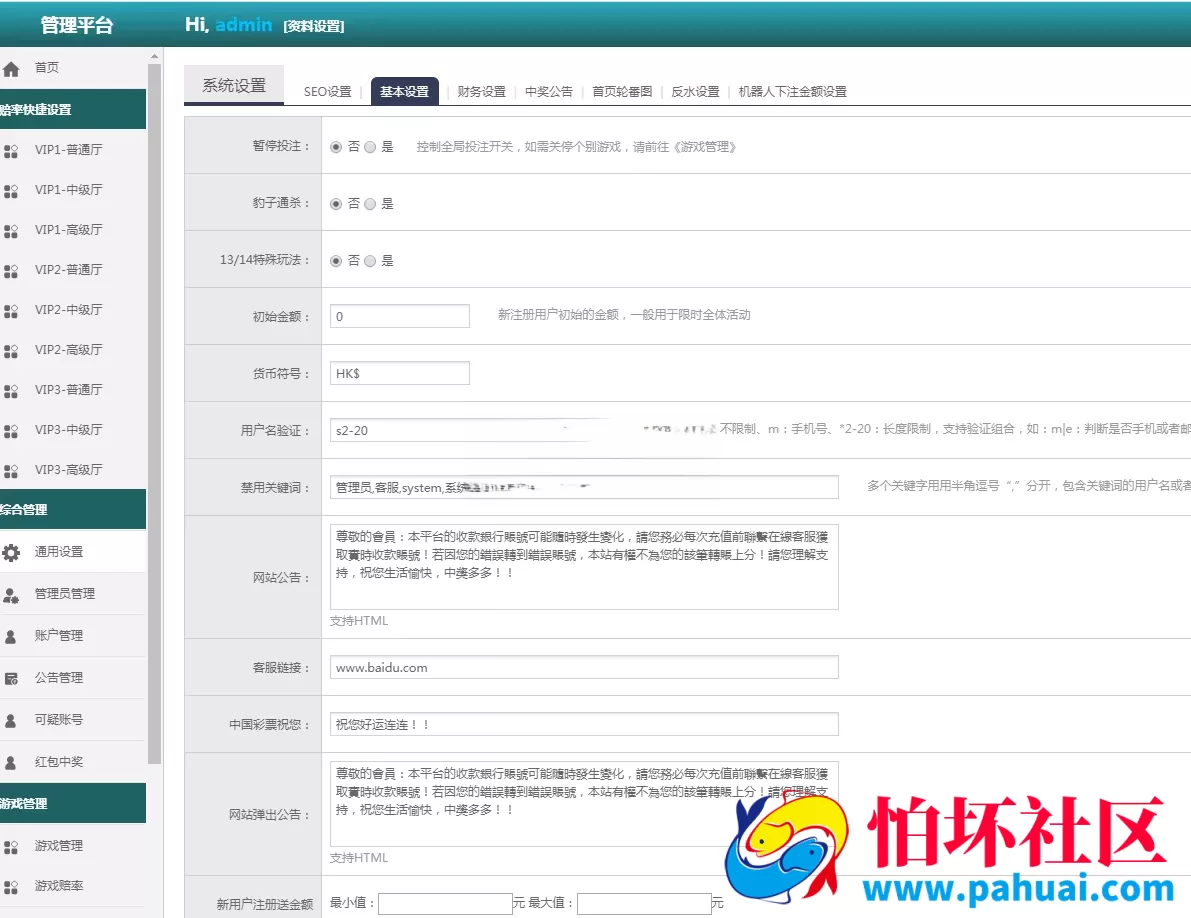Viewport: 1191px width, 918px height.
Task: Open 管理员管理 in the sidebar
Action: click(x=65, y=594)
